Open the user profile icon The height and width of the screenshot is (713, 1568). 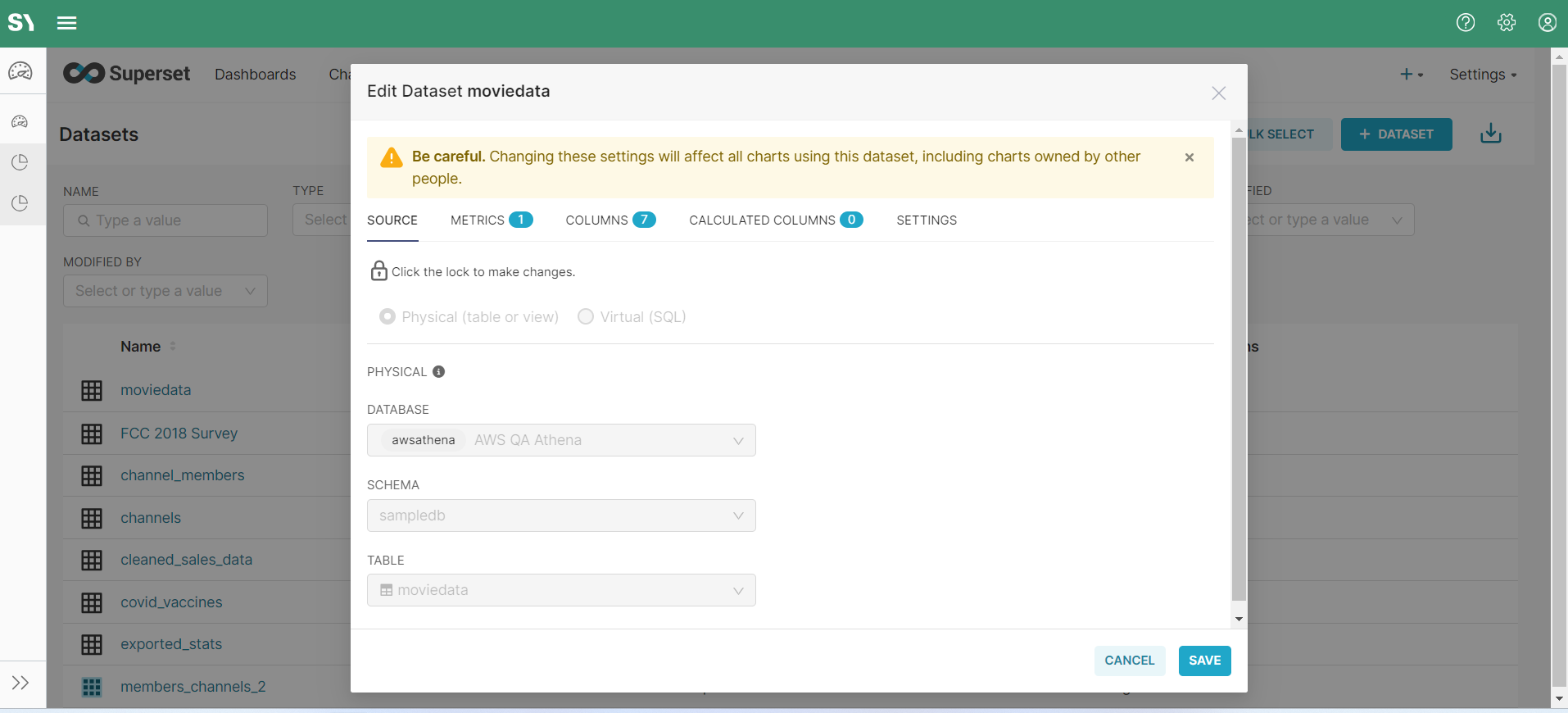pos(1547,23)
